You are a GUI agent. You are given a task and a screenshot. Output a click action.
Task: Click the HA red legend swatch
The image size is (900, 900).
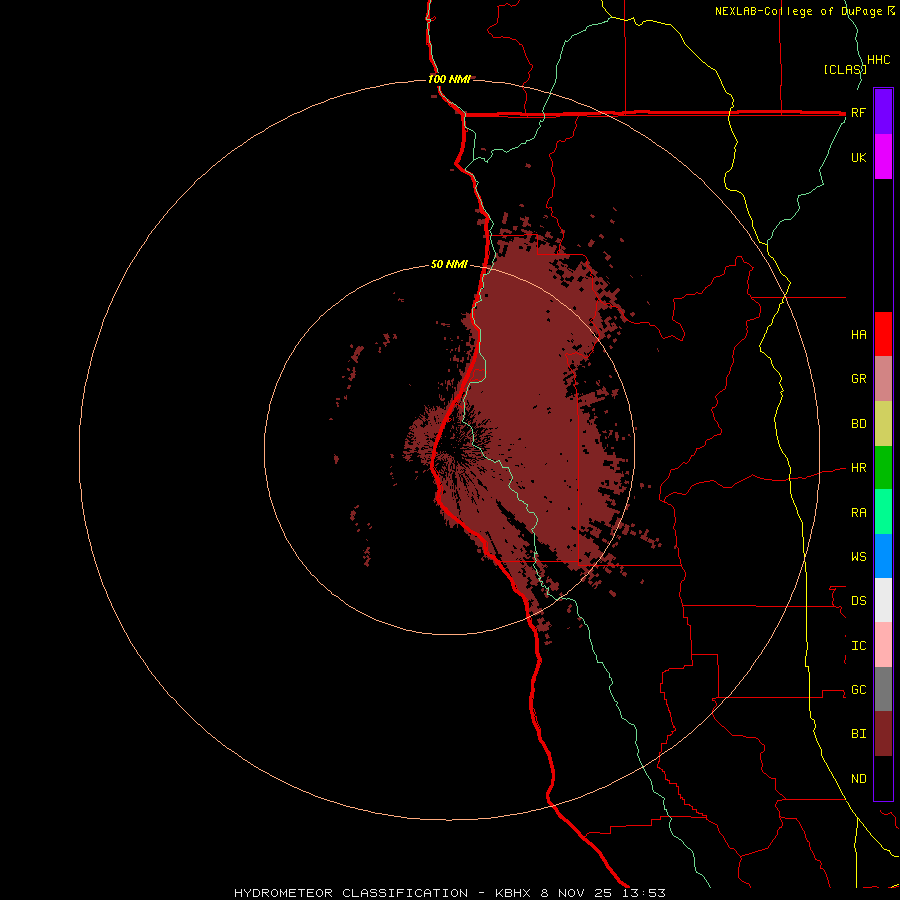coord(883,334)
